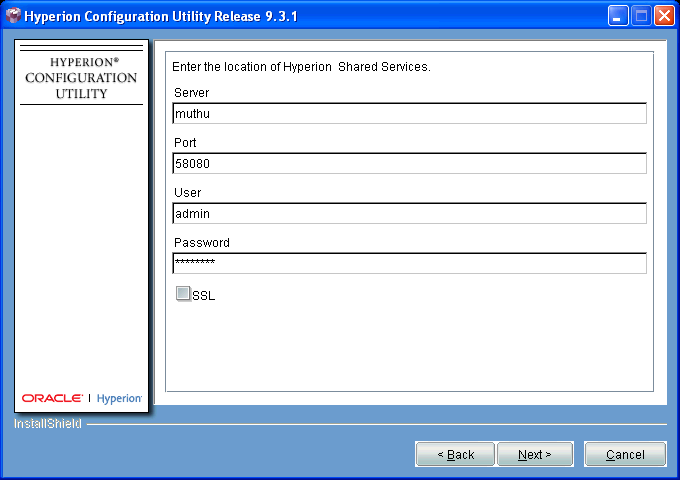Click the 'Server' field label

point(191,93)
